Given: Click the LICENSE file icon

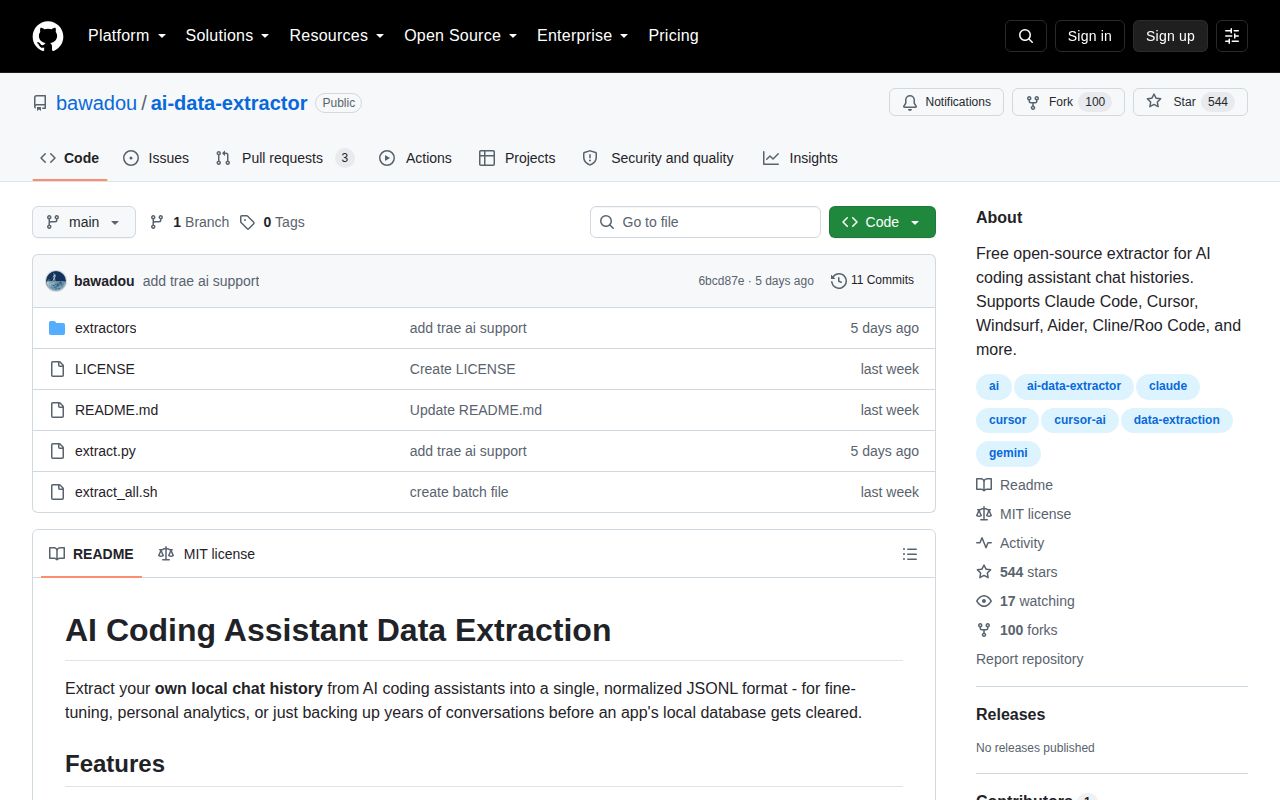Looking at the screenshot, I should click(x=57, y=369).
